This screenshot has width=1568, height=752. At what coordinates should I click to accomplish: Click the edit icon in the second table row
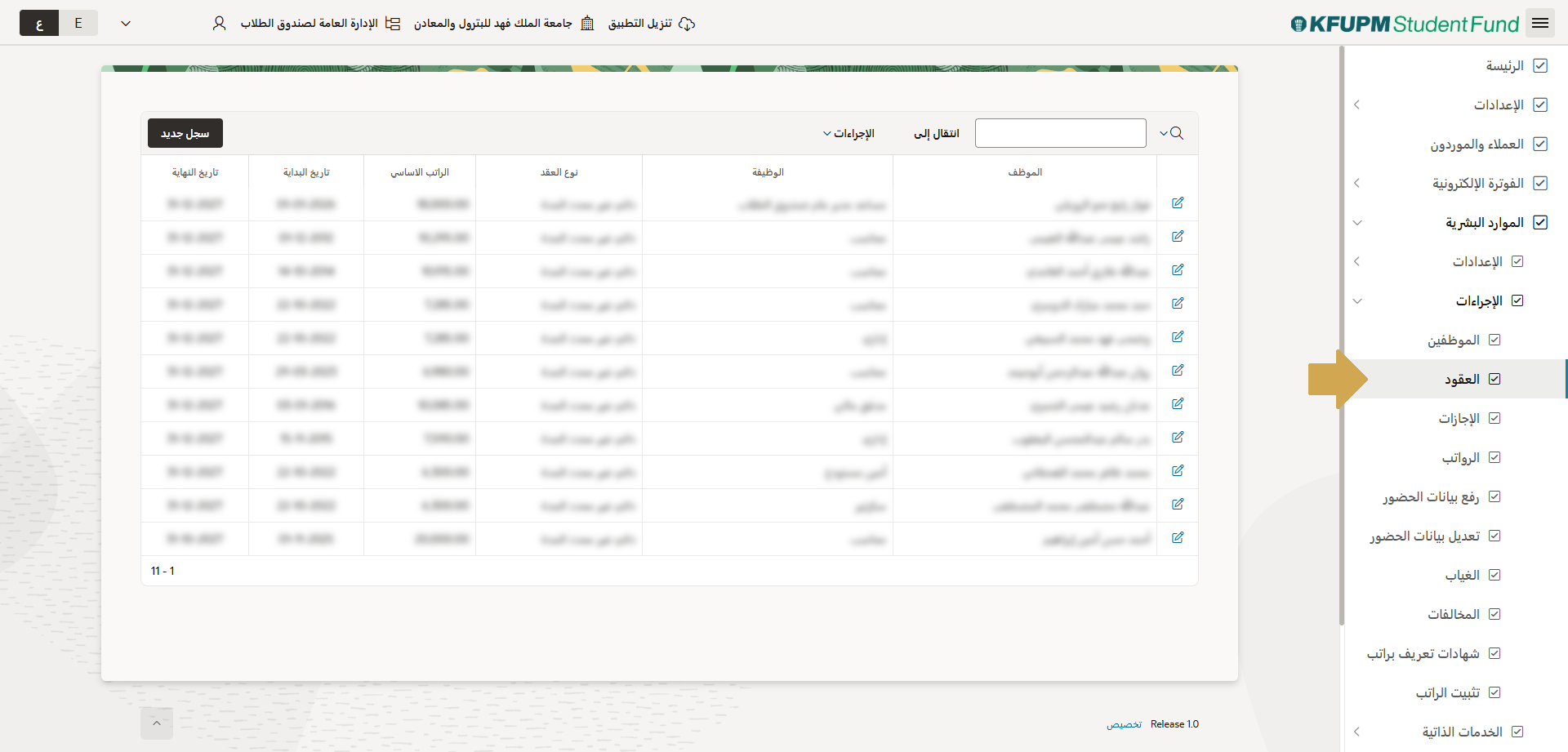pyautogui.click(x=1178, y=237)
